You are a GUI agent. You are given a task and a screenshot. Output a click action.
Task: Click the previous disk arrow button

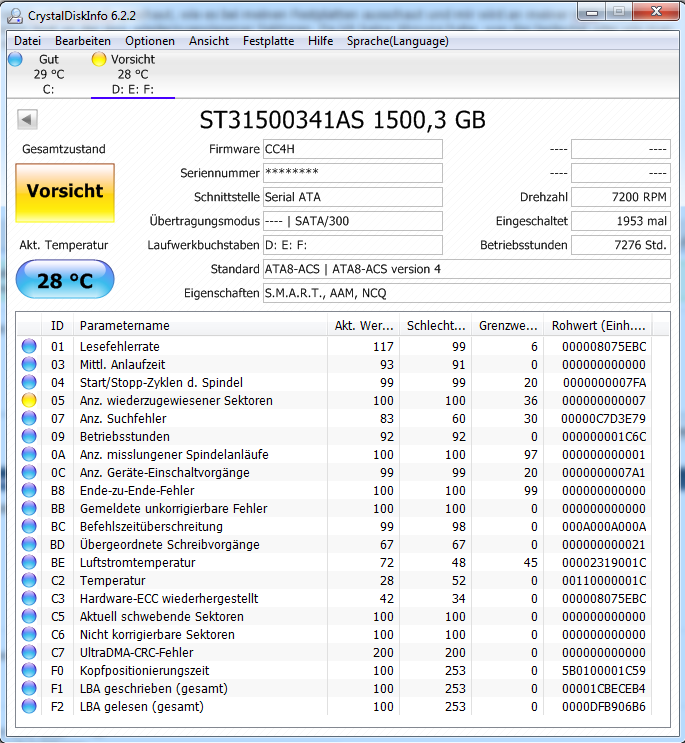(27, 119)
